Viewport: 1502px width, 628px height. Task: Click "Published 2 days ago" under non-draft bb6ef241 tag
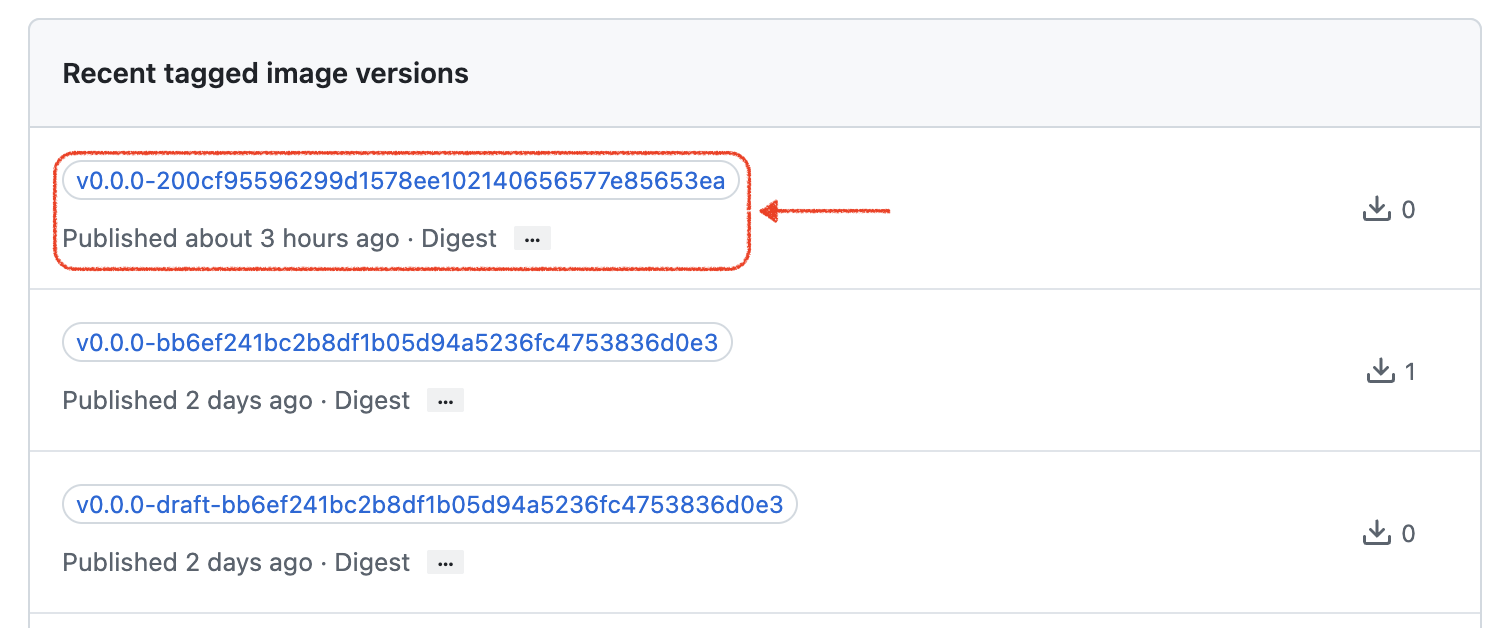tap(187, 401)
